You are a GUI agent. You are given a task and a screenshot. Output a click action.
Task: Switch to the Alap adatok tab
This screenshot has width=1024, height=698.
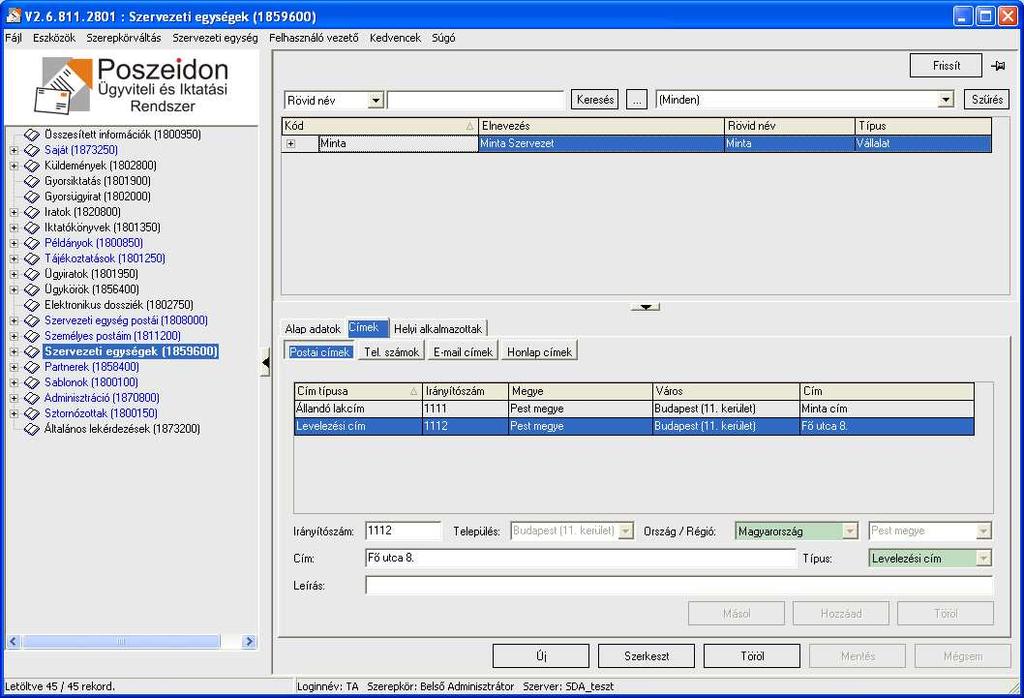(x=313, y=328)
